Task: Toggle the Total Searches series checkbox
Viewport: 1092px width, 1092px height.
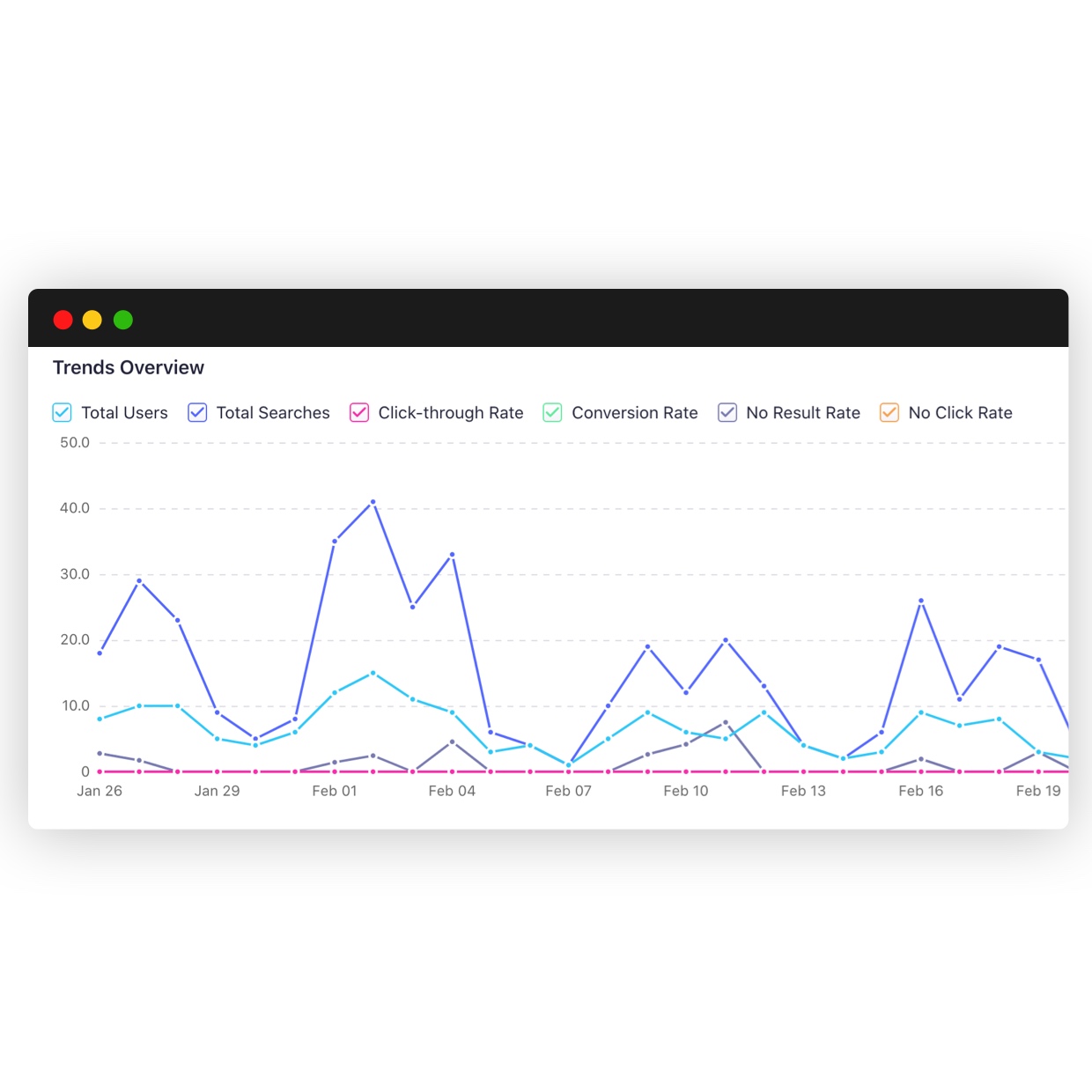Action: (197, 412)
